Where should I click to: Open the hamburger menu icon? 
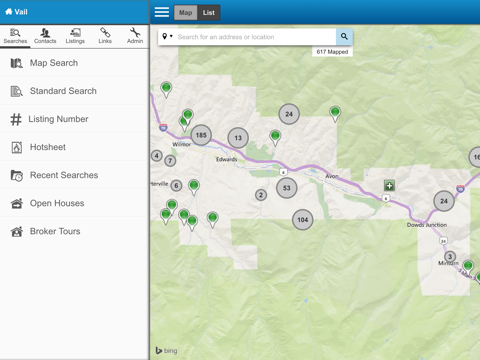point(162,12)
